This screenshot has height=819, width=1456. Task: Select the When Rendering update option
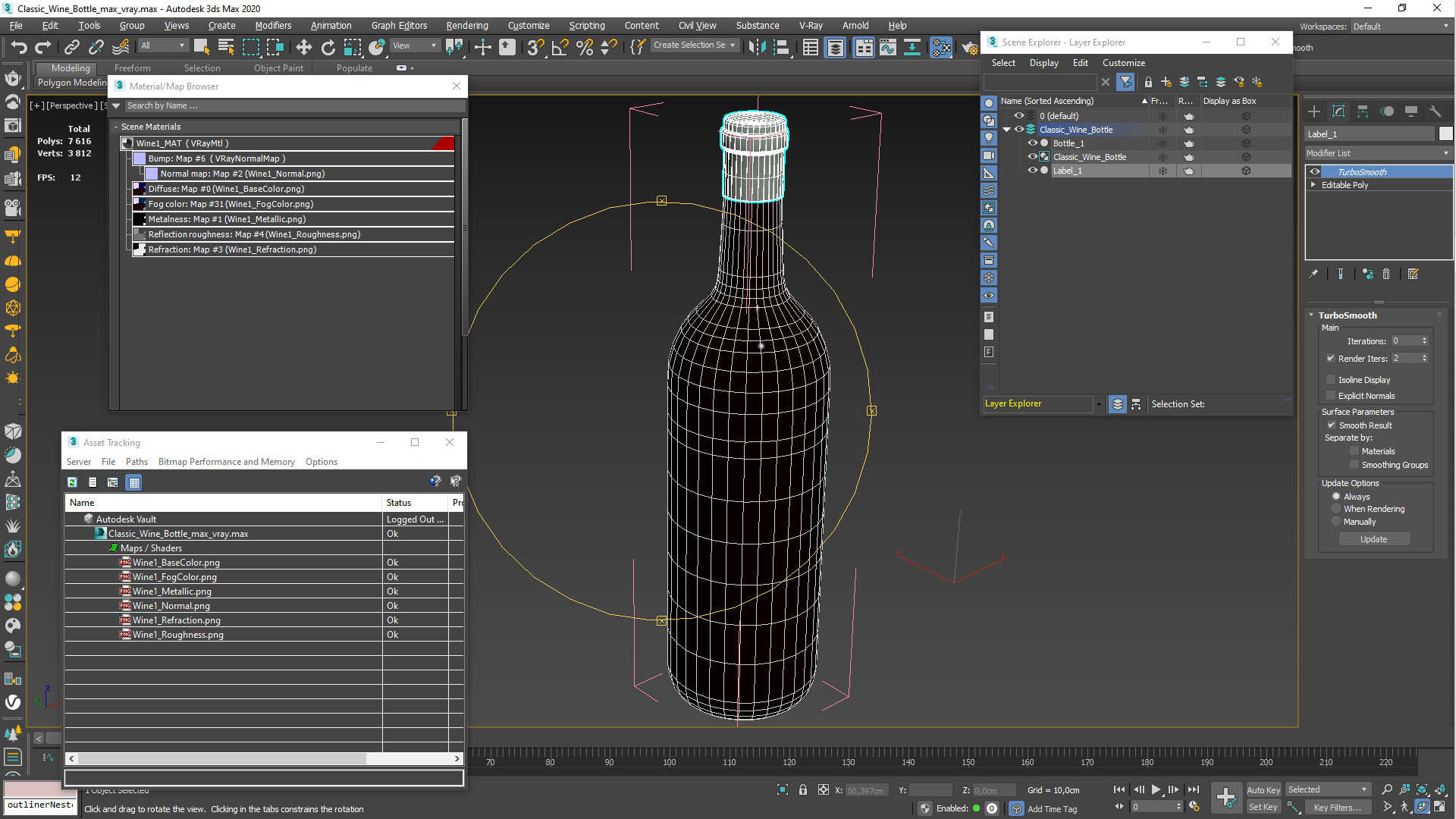click(1336, 509)
